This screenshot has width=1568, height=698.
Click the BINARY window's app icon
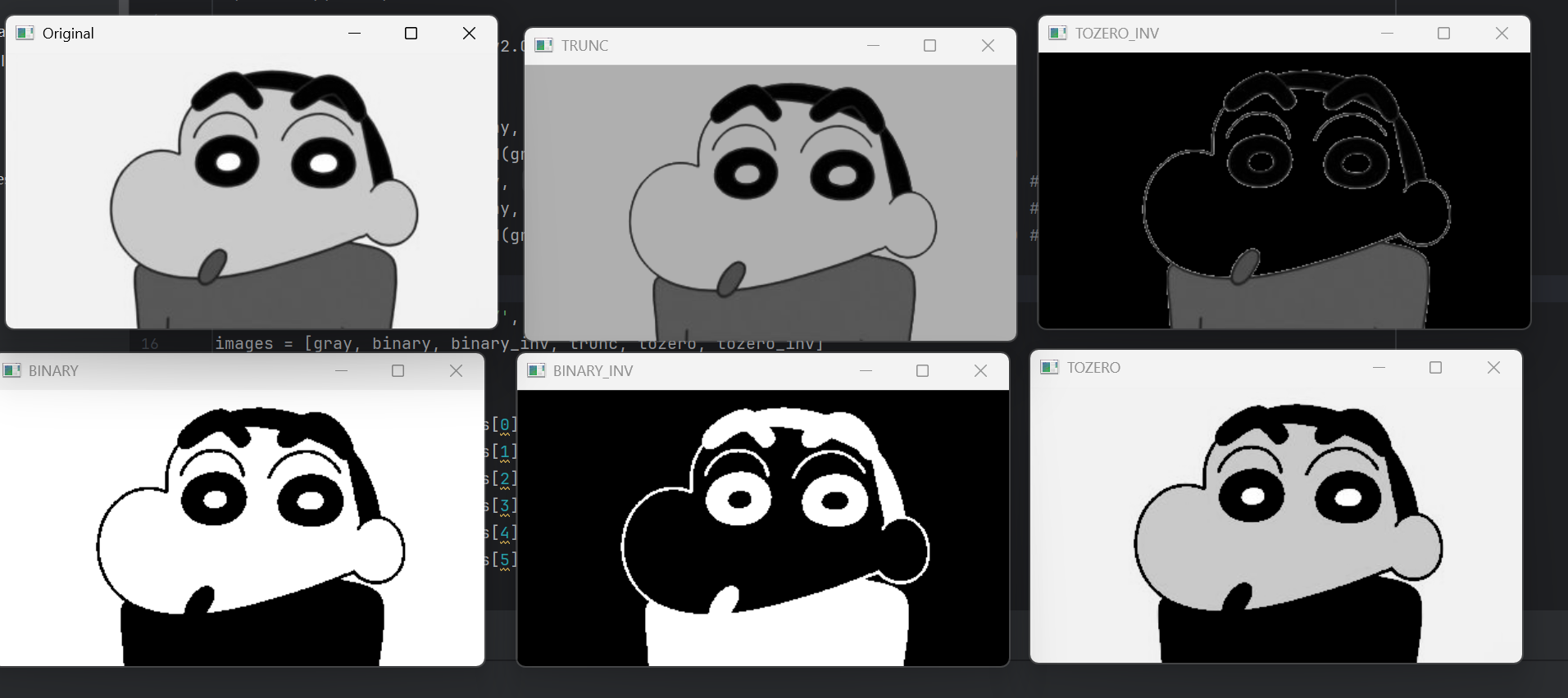click(x=11, y=370)
